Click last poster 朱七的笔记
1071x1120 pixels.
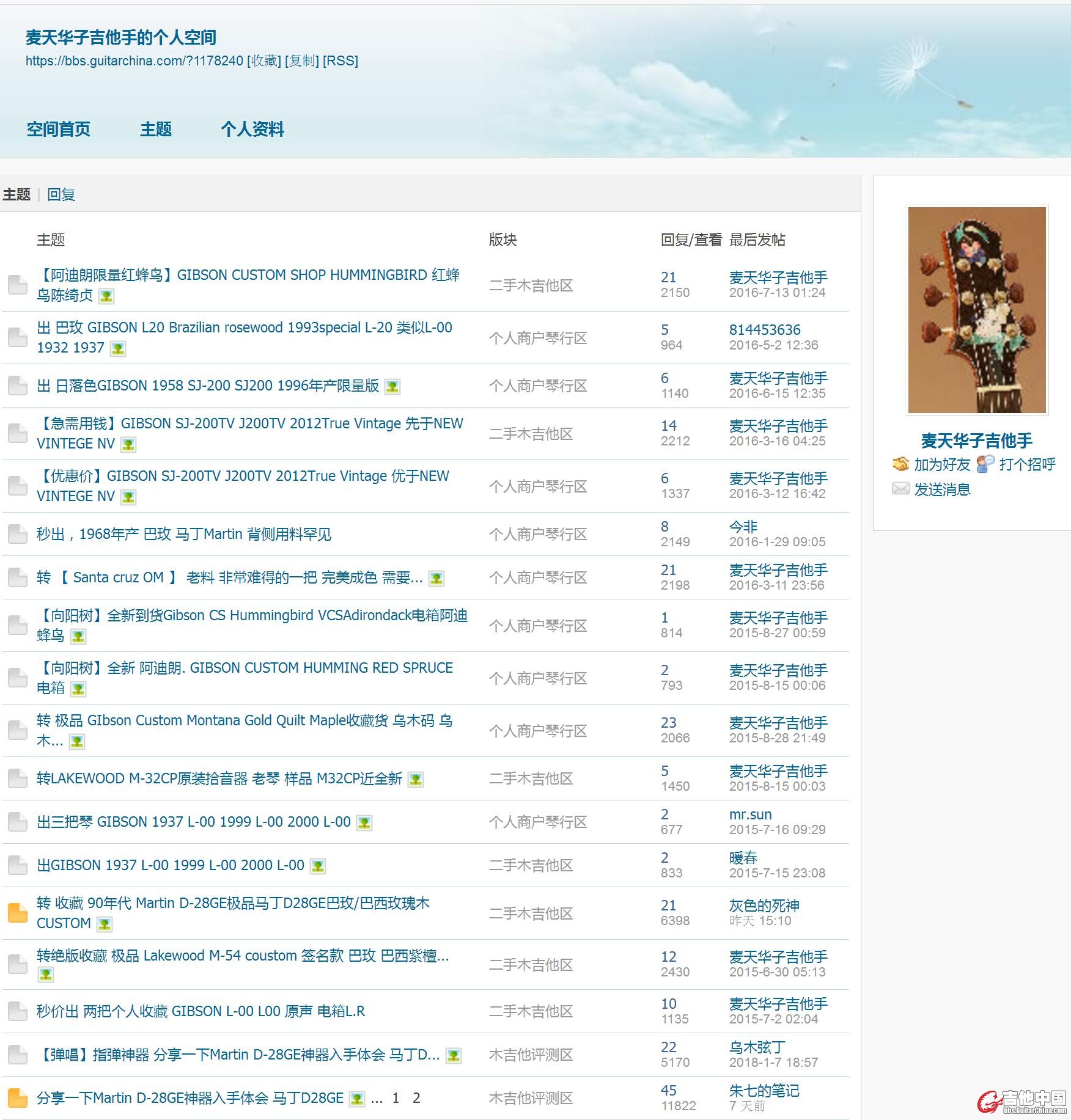764,1091
